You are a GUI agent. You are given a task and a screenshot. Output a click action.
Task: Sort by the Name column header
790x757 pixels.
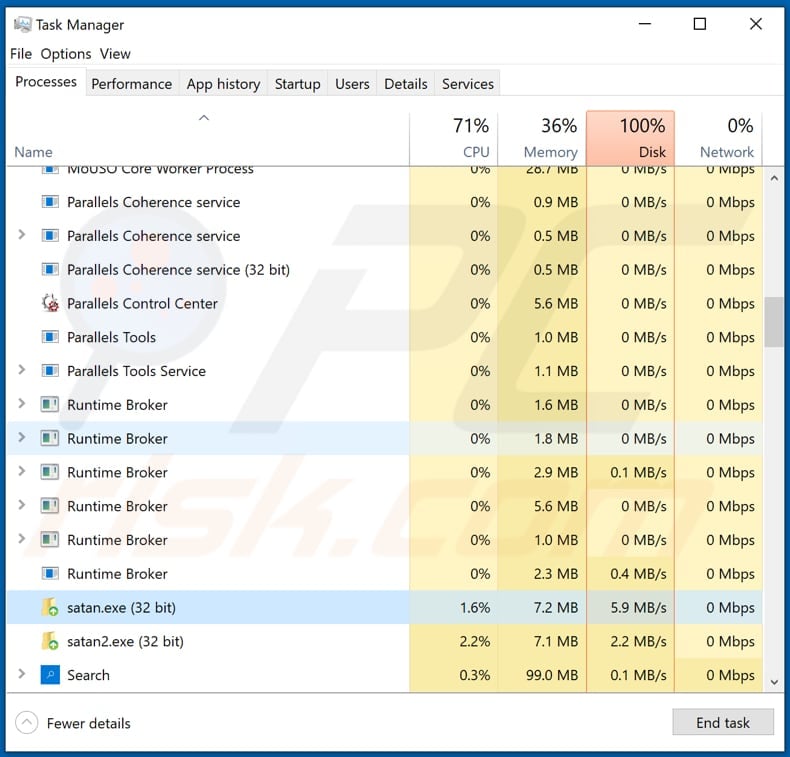208,138
